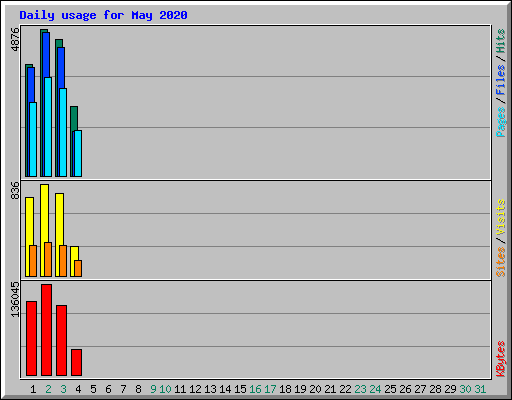The width and height of the screenshot is (512, 400).
Task: Click the cyan Pages bar for day 4
Action: 78,153
